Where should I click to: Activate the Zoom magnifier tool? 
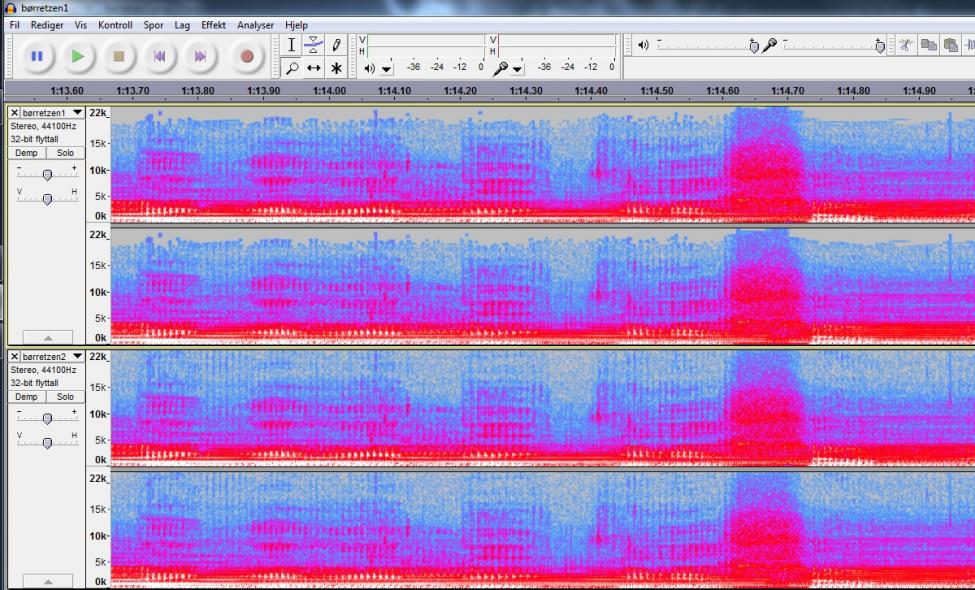(x=291, y=68)
